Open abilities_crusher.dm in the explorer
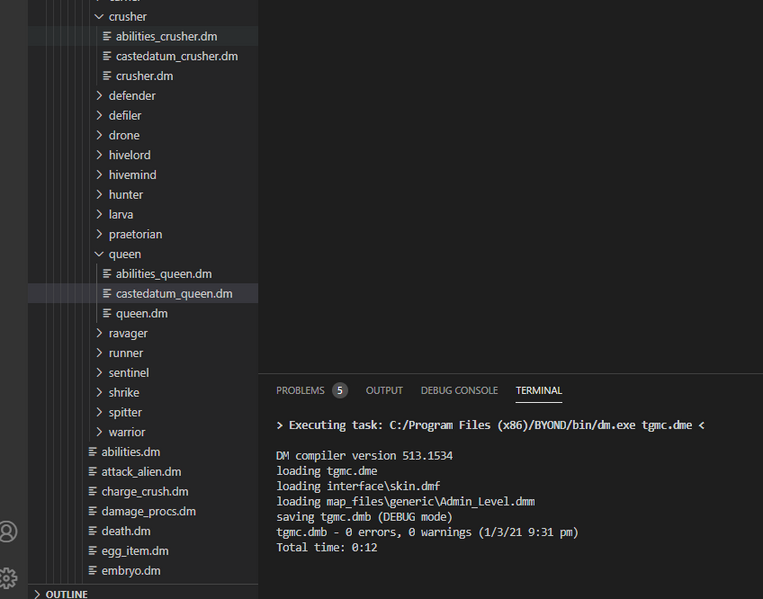The height and width of the screenshot is (599, 763). [166, 36]
